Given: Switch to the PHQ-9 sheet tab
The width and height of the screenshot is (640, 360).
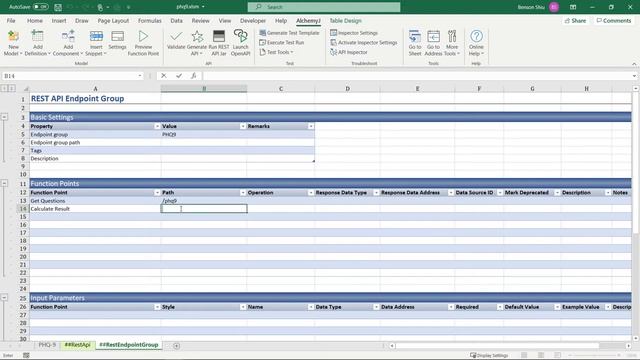Looking at the screenshot, I should (47, 345).
